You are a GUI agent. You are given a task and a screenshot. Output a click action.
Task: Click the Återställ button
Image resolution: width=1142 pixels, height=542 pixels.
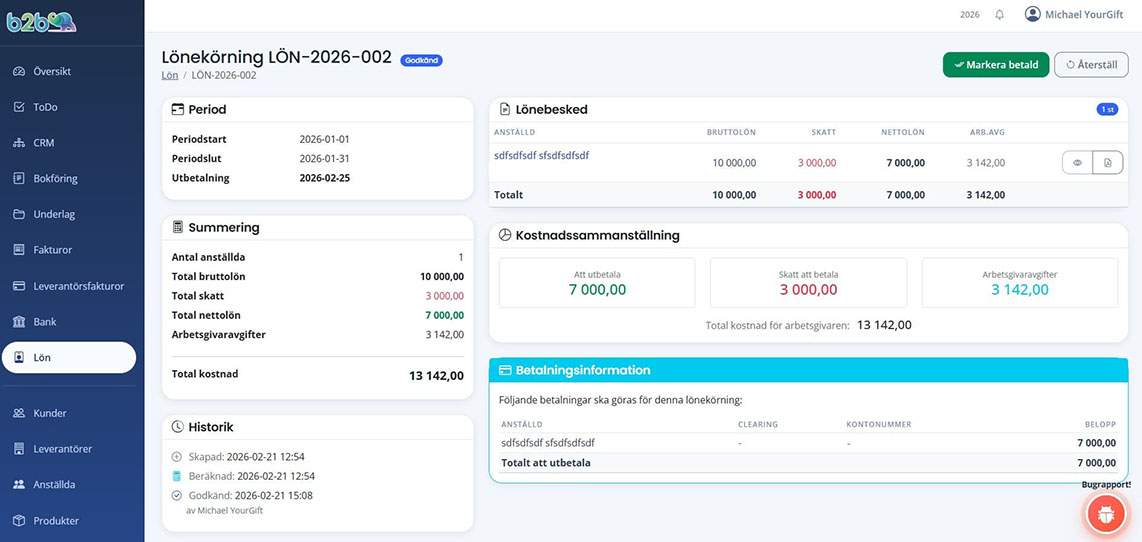click(1091, 65)
